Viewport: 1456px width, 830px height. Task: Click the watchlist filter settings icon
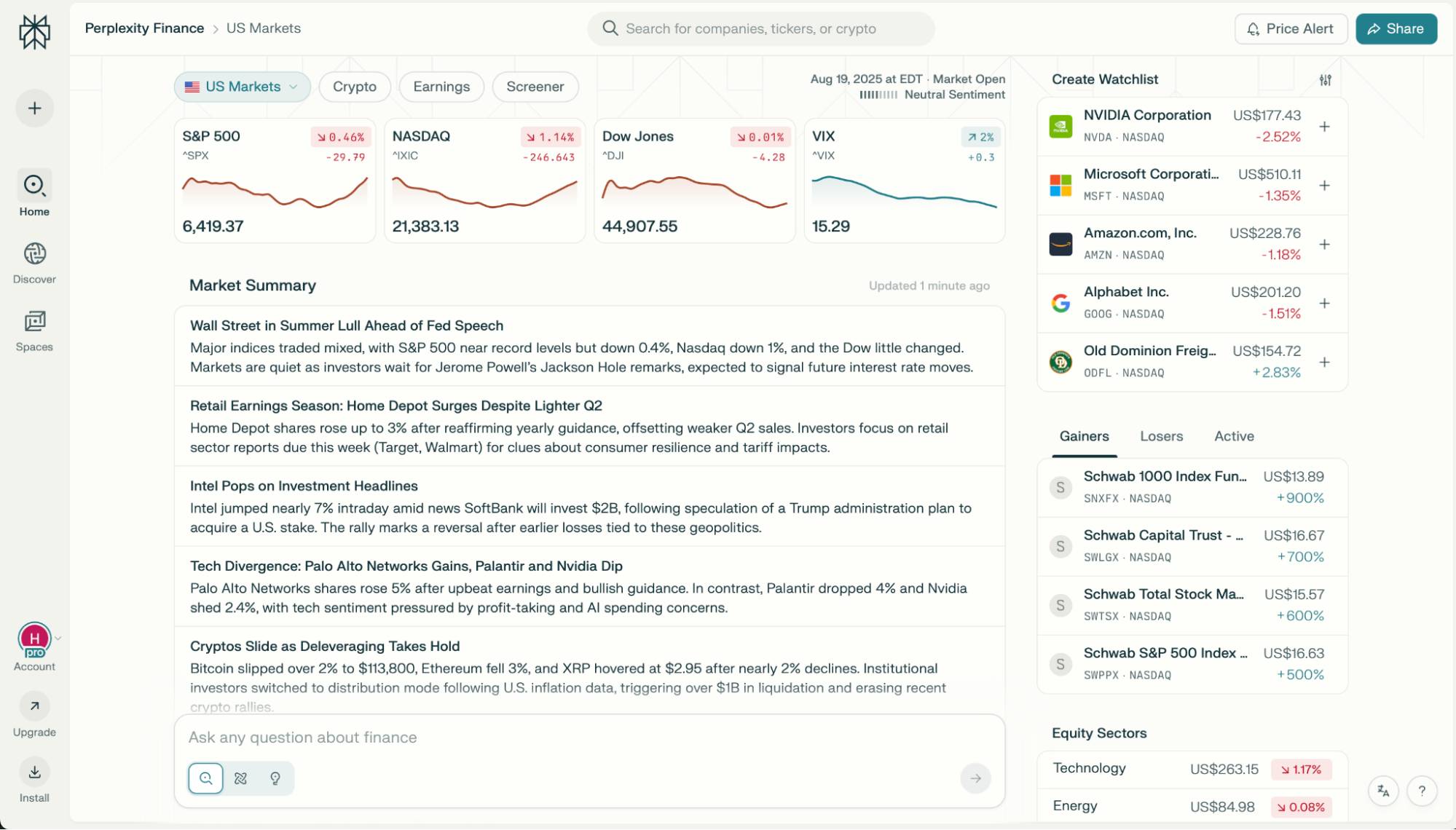pos(1325,80)
